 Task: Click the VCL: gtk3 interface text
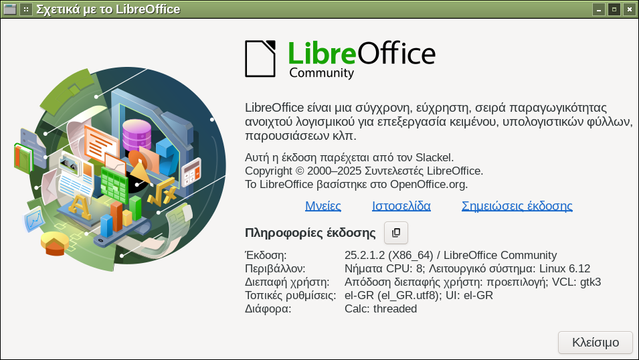[576, 282]
